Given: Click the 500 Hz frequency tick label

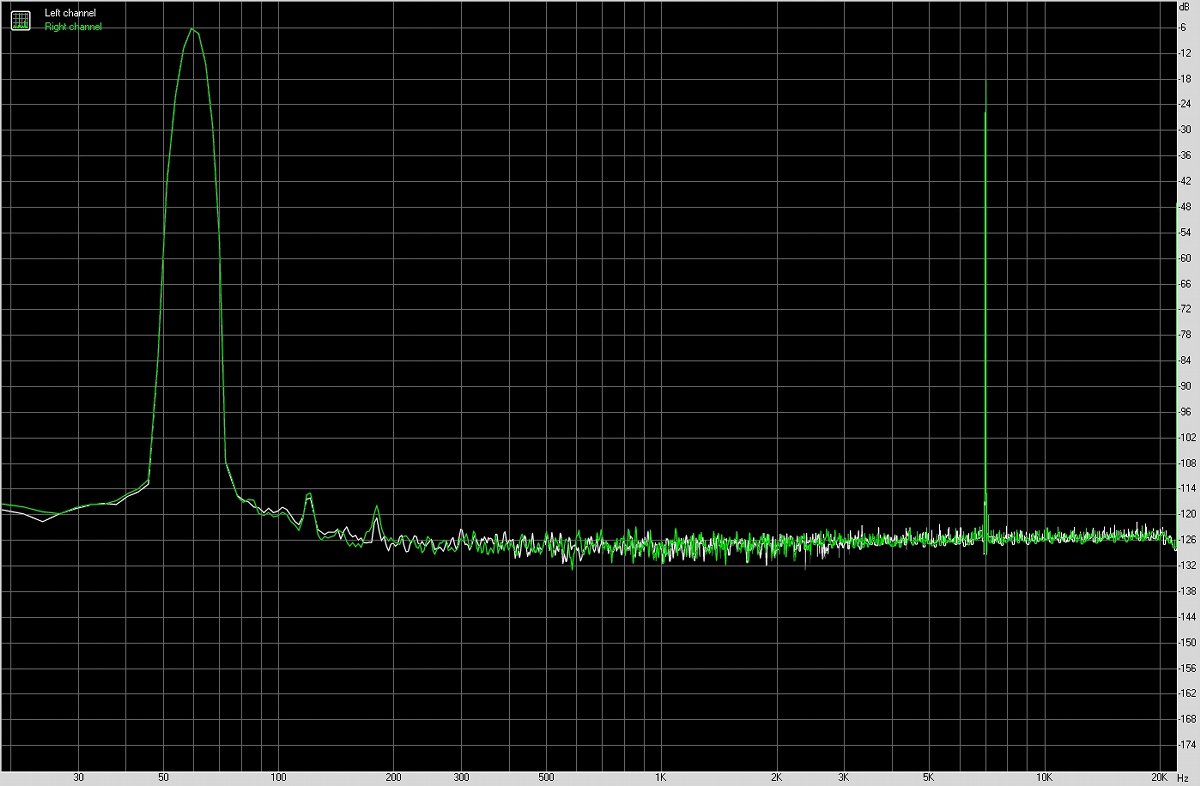Looking at the screenshot, I should point(548,776).
